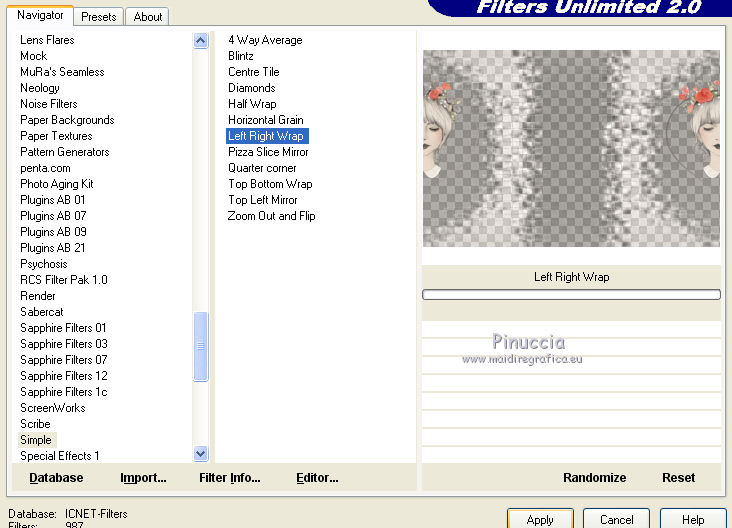Image resolution: width=732 pixels, height=528 pixels.
Task: Select Mock category
Action: click(x=34, y=56)
